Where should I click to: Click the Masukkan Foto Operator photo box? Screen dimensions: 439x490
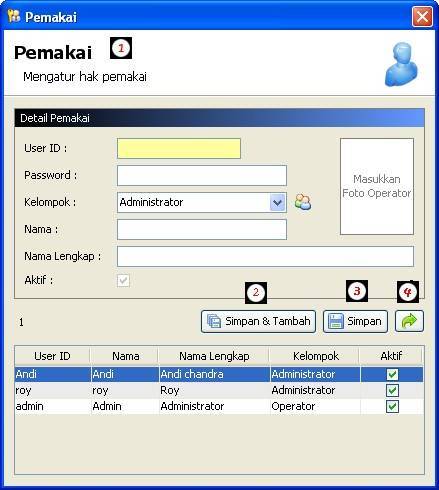coord(377,186)
